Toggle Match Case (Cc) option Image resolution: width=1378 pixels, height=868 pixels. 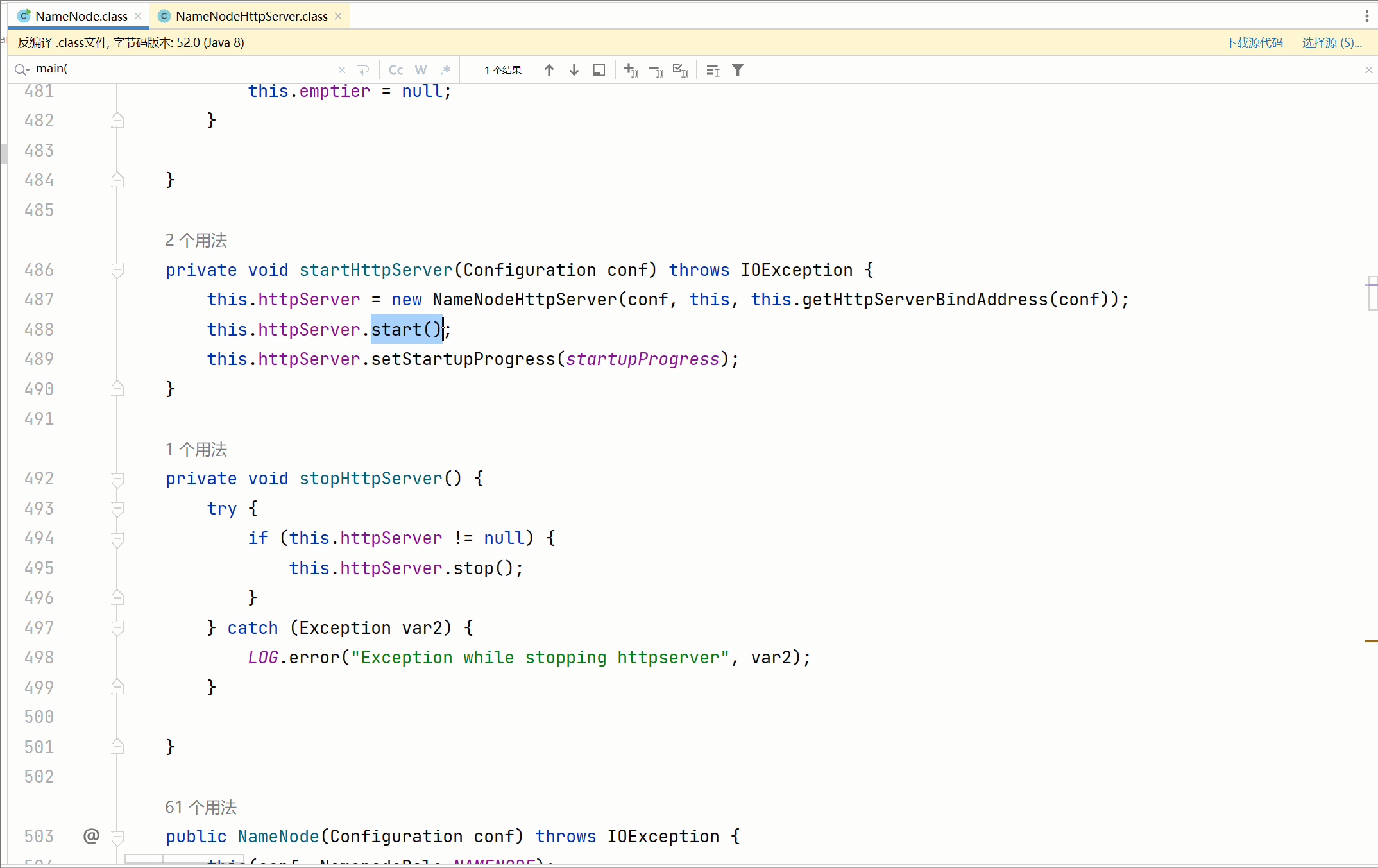tap(396, 70)
